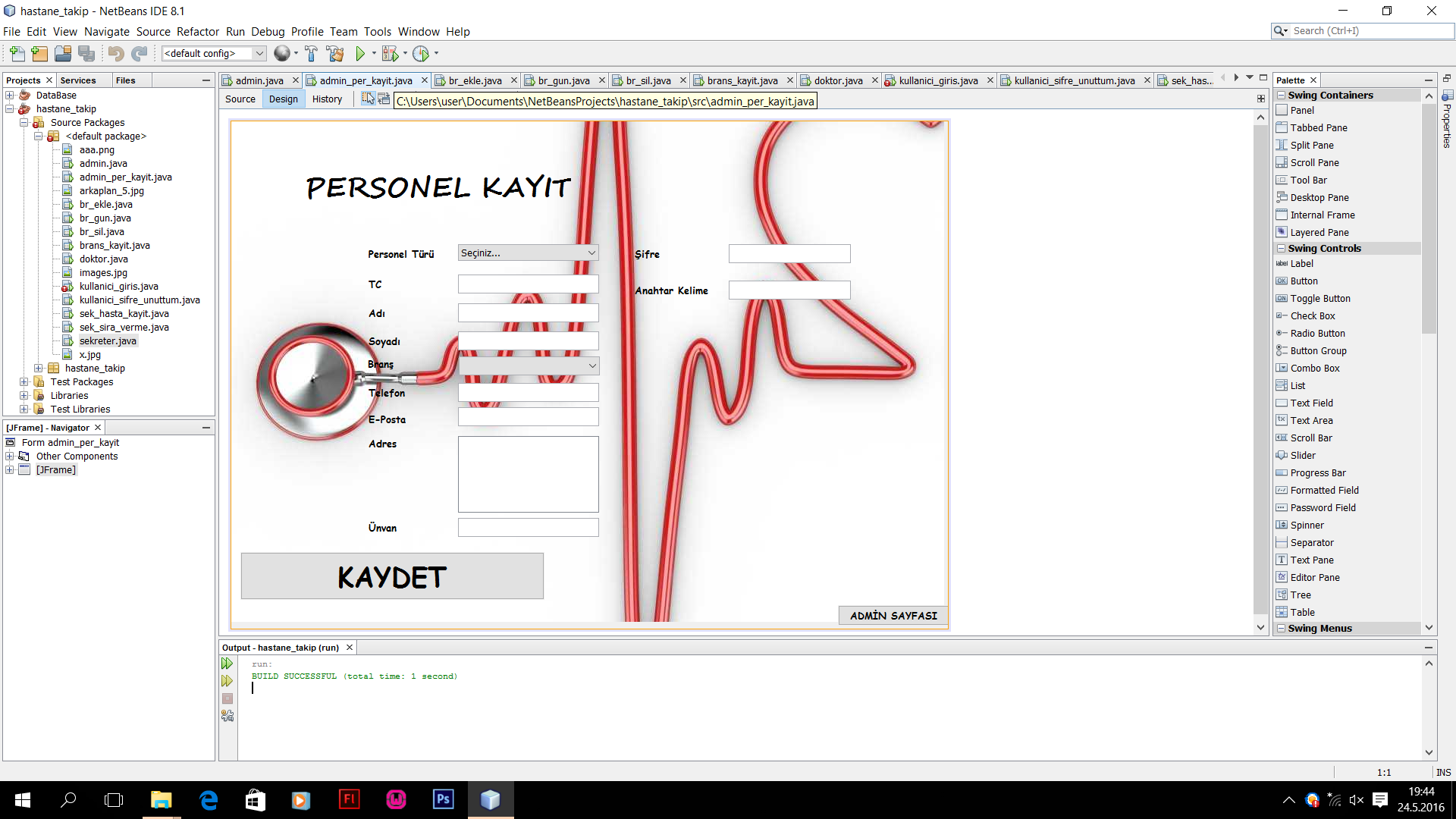
Task: Switch to the doktor.java editor tab
Action: 837,80
